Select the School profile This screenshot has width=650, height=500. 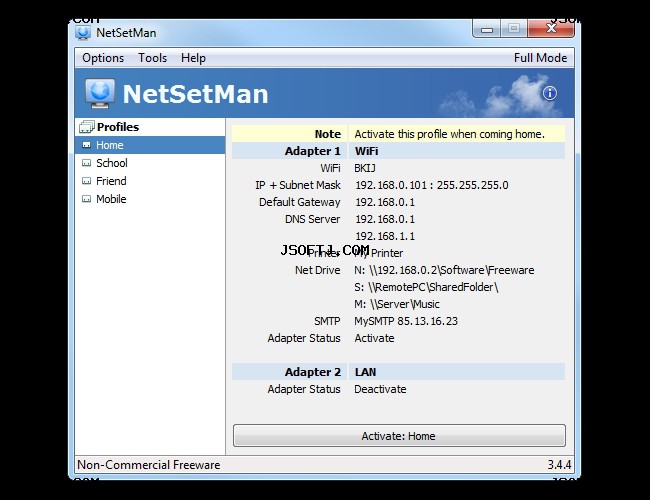click(x=150, y=163)
